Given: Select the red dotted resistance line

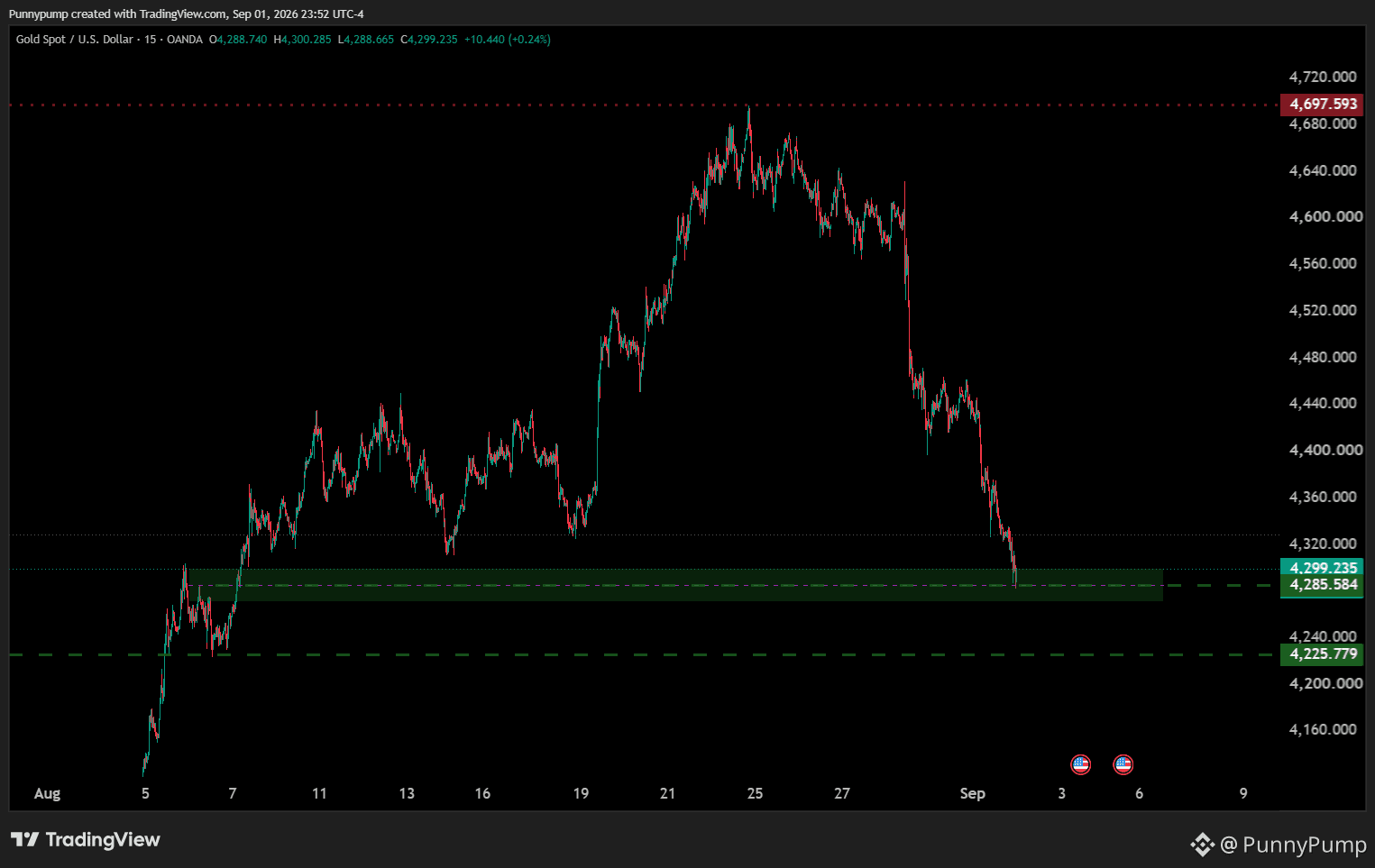Looking at the screenshot, I should click(644, 105).
